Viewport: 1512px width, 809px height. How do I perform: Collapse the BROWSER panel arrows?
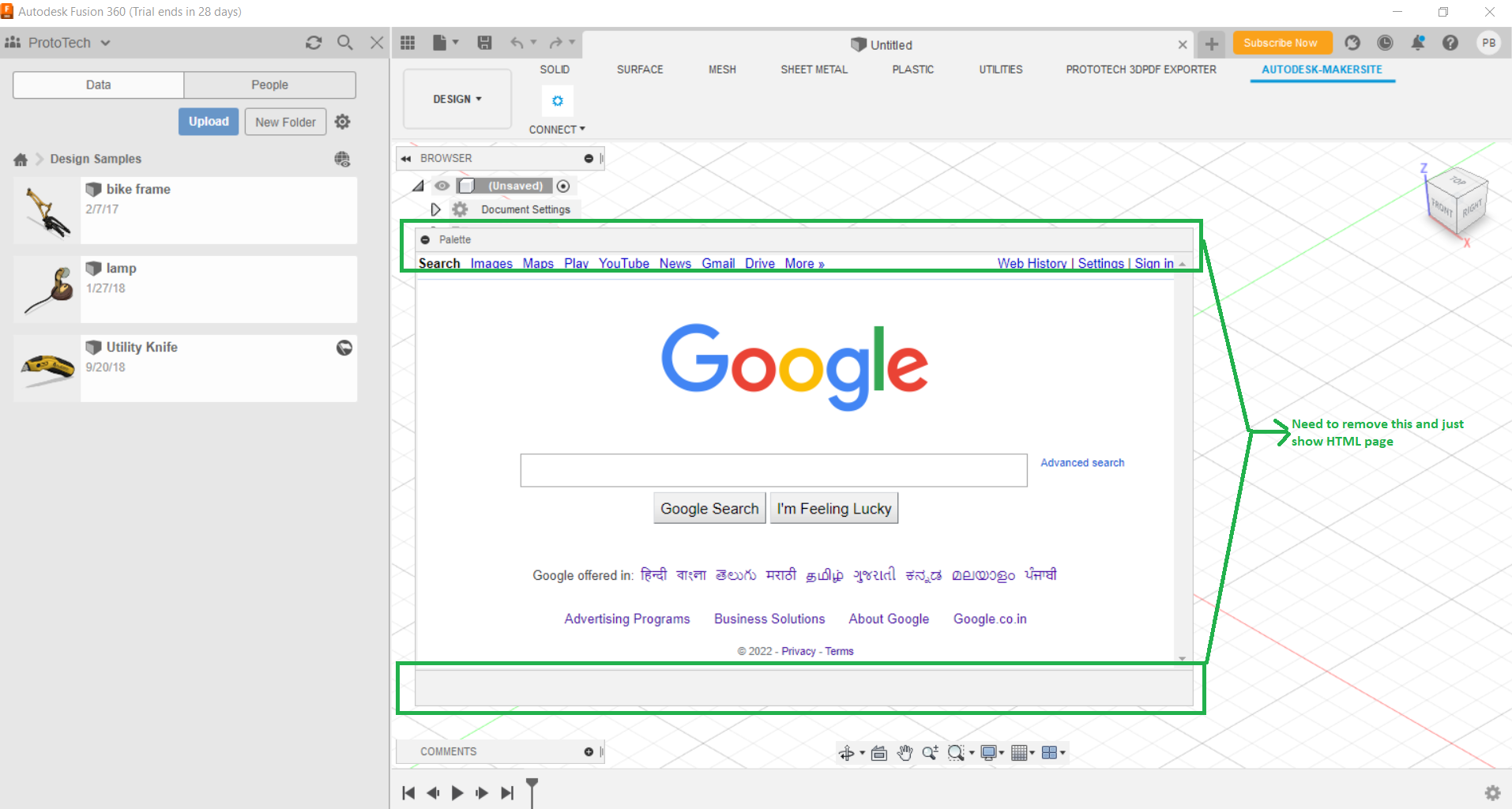pyautogui.click(x=406, y=159)
